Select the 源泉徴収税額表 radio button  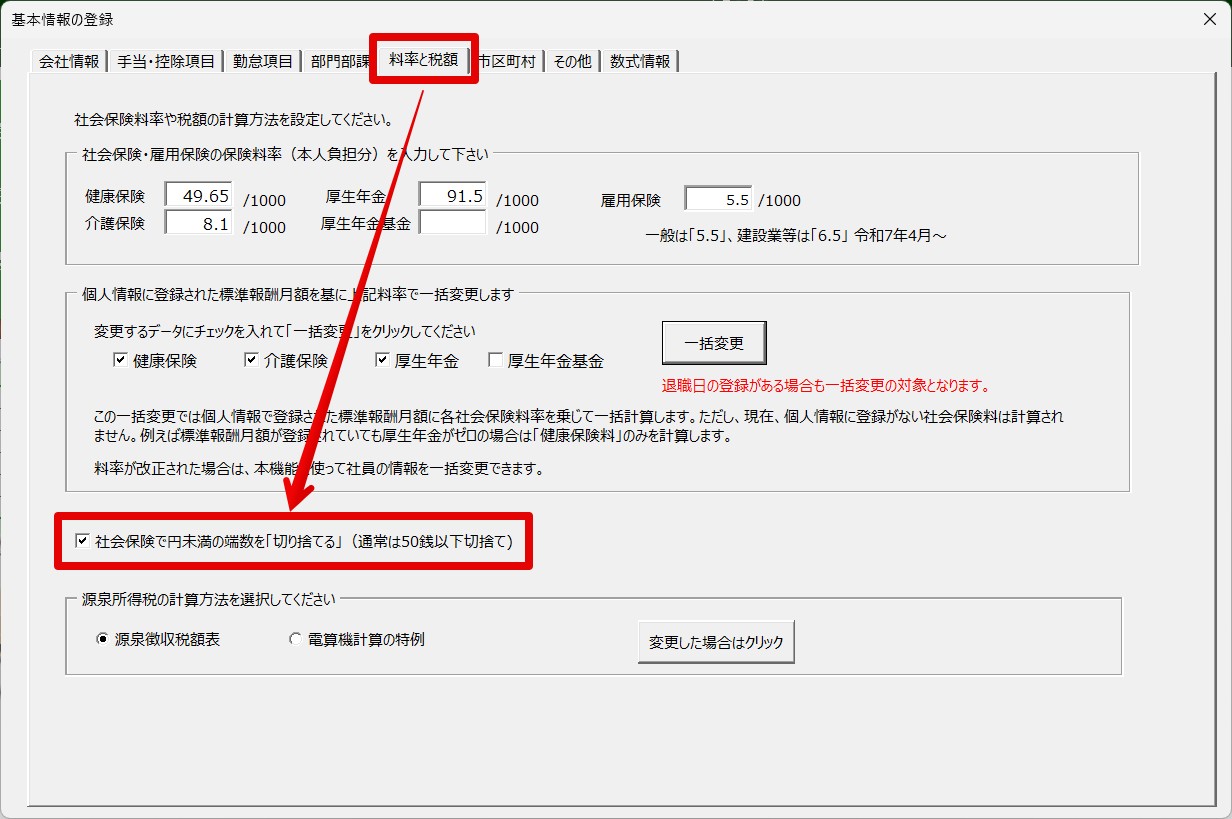tap(102, 640)
